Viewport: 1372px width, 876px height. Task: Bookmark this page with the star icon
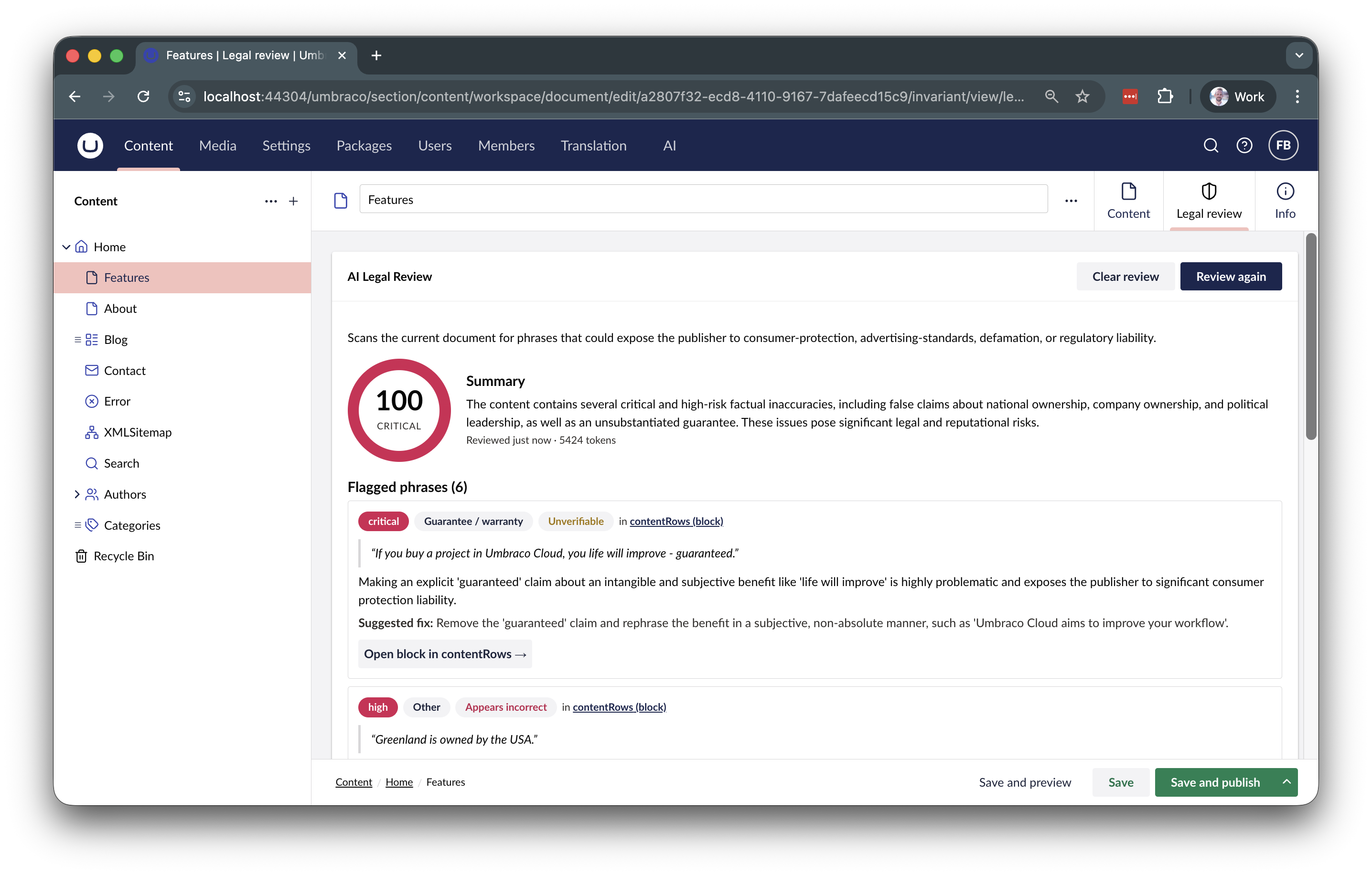[1083, 96]
